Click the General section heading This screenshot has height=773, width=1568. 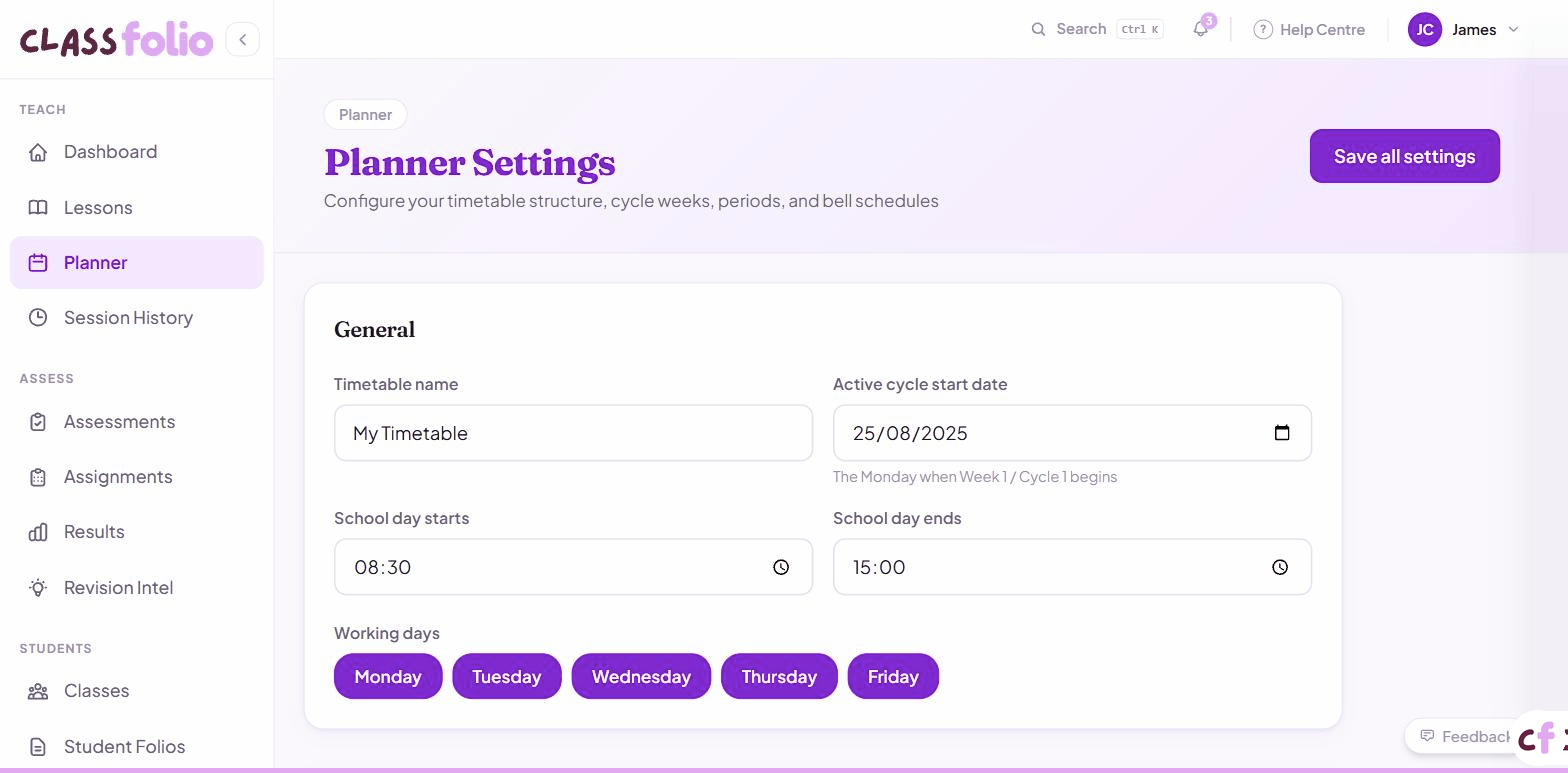(x=375, y=330)
